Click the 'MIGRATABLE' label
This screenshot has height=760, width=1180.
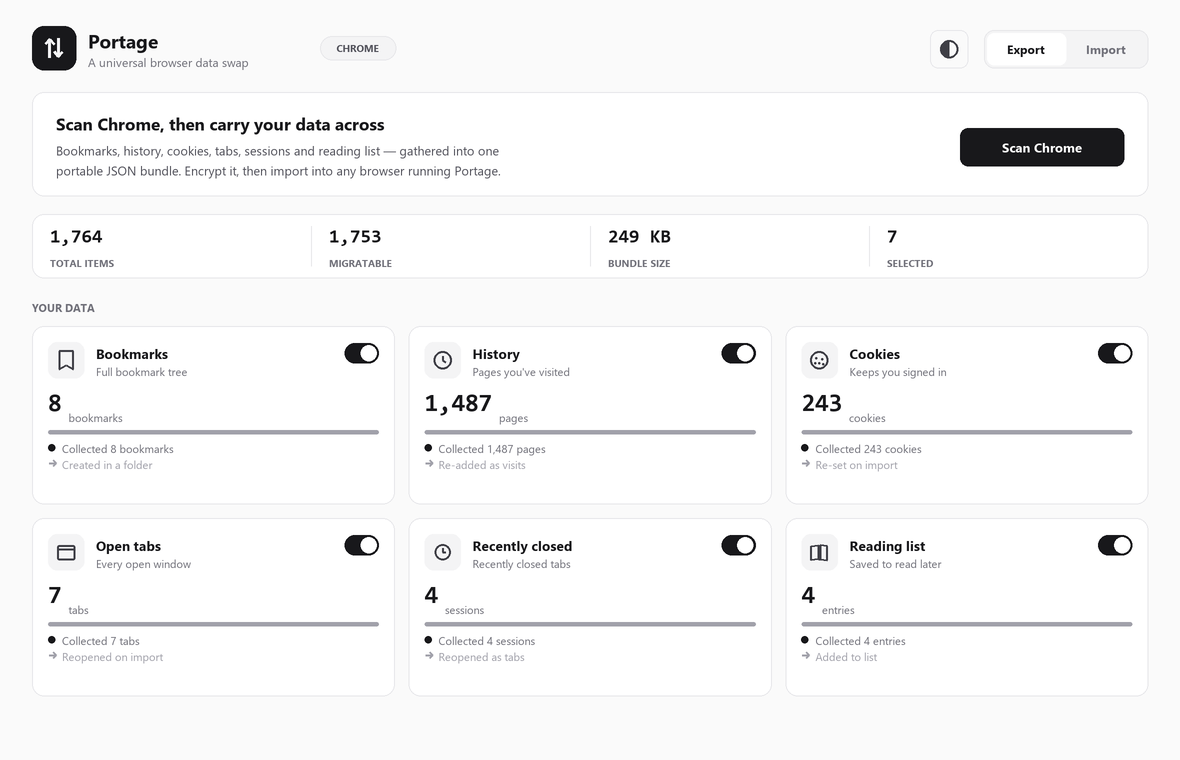point(360,263)
